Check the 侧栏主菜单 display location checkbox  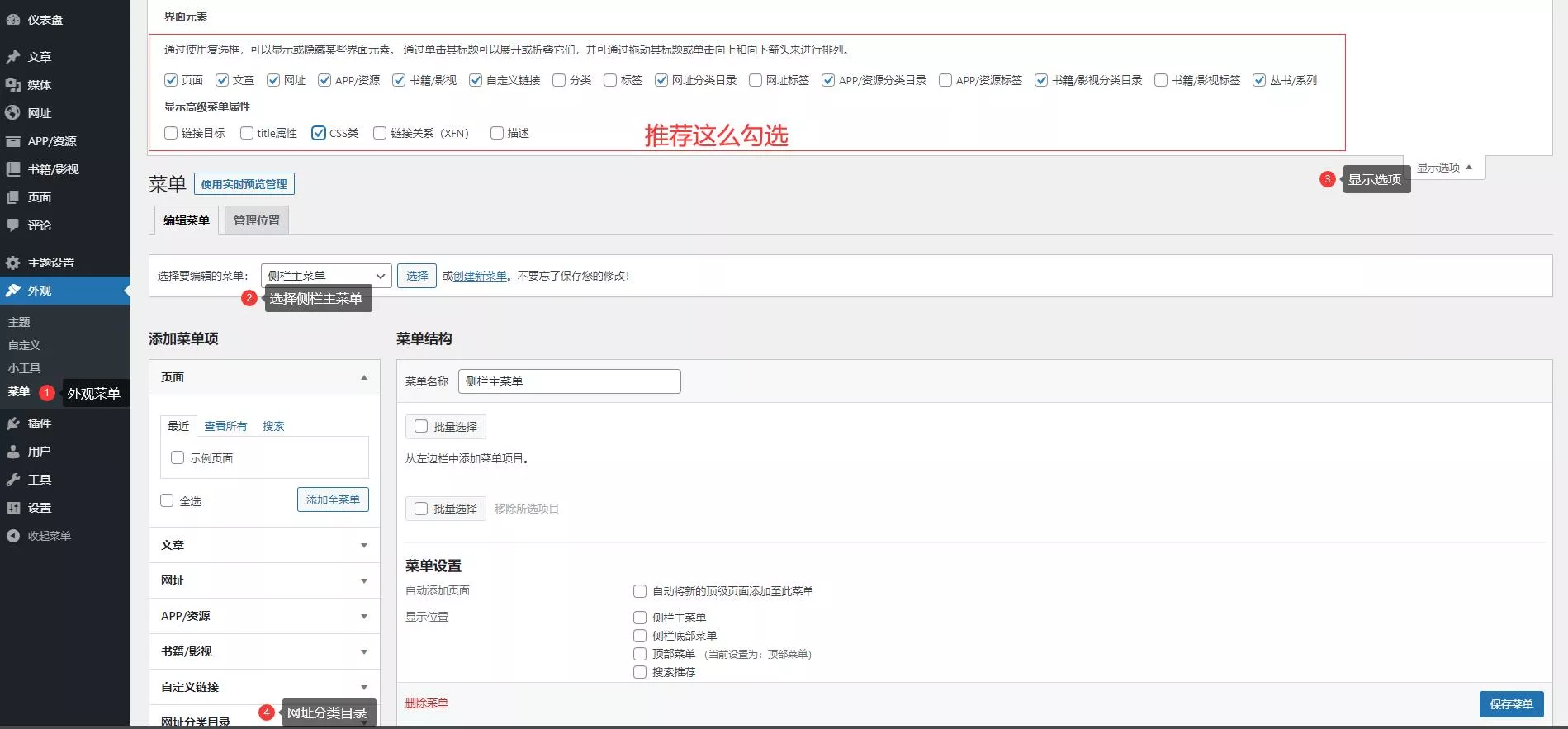pos(640,618)
